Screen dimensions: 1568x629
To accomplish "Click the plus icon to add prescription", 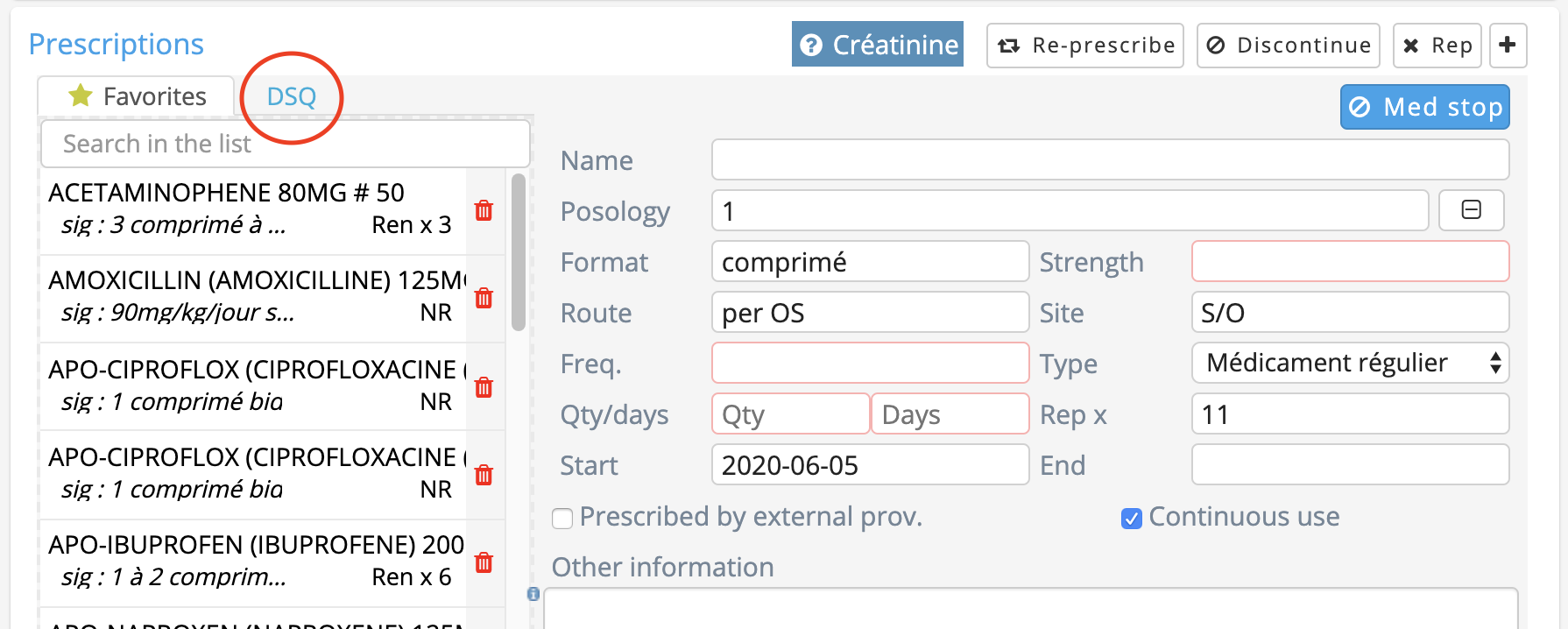I will (x=1508, y=46).
